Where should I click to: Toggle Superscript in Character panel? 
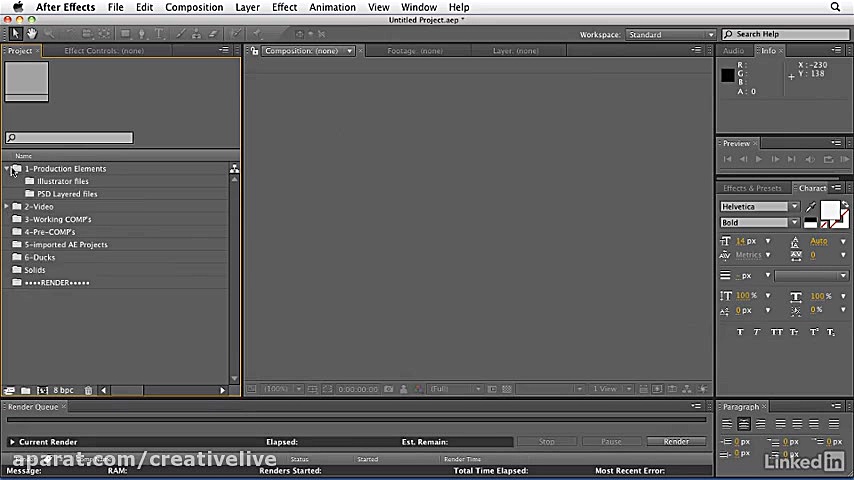[814, 332]
